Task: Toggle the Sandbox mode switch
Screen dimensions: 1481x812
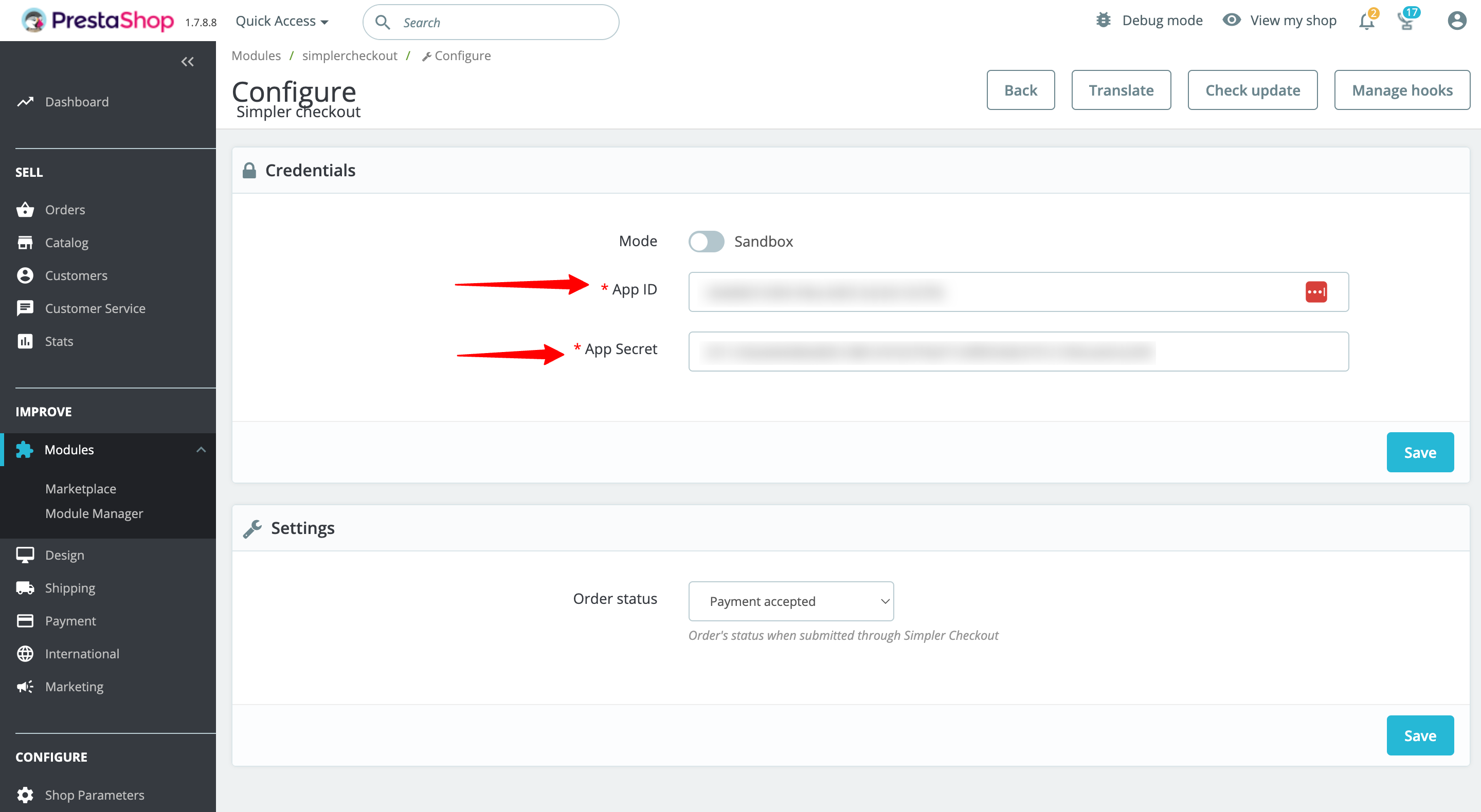Action: pyautogui.click(x=706, y=242)
